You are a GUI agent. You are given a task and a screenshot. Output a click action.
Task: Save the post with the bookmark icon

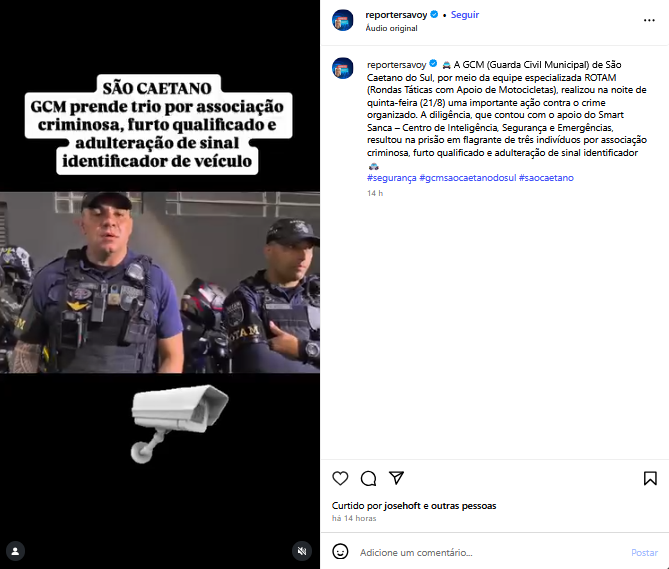650,479
